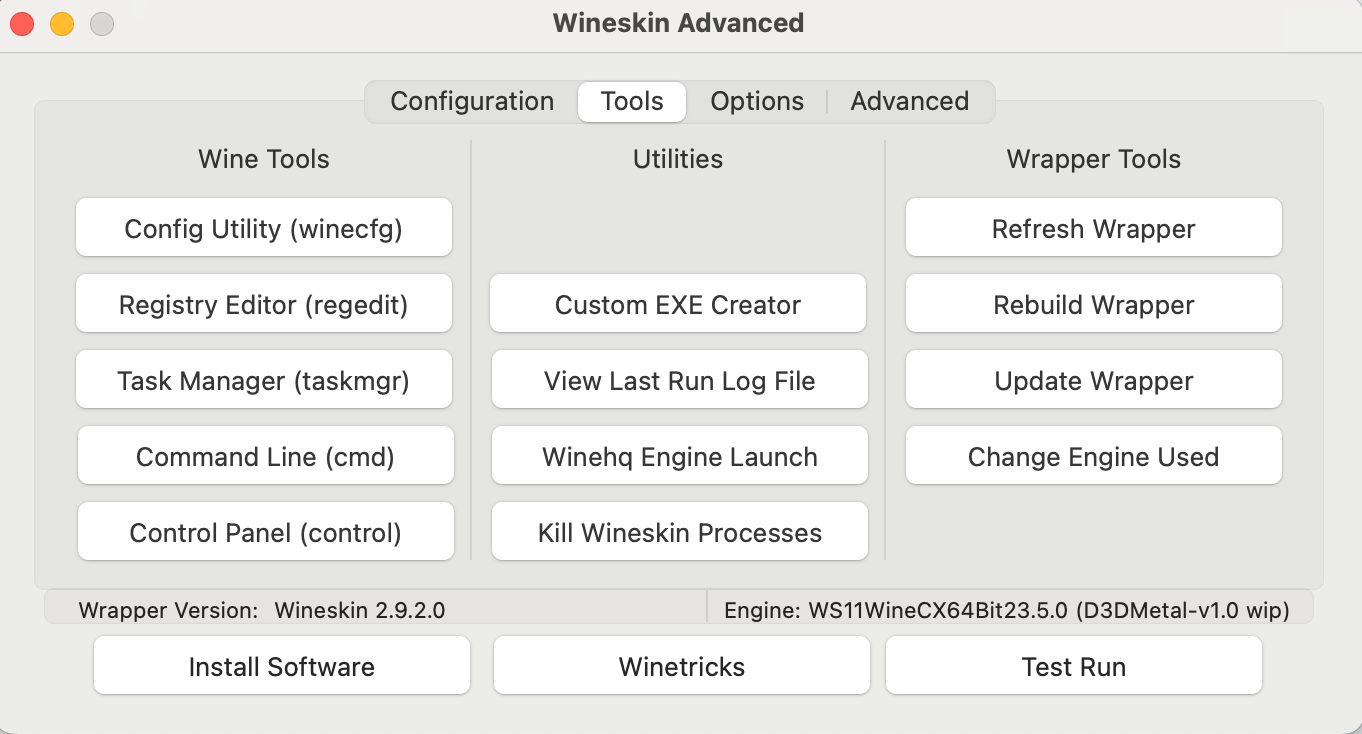This screenshot has width=1362, height=734.
Task: Choose Update Wrapper
Action: (x=1094, y=381)
